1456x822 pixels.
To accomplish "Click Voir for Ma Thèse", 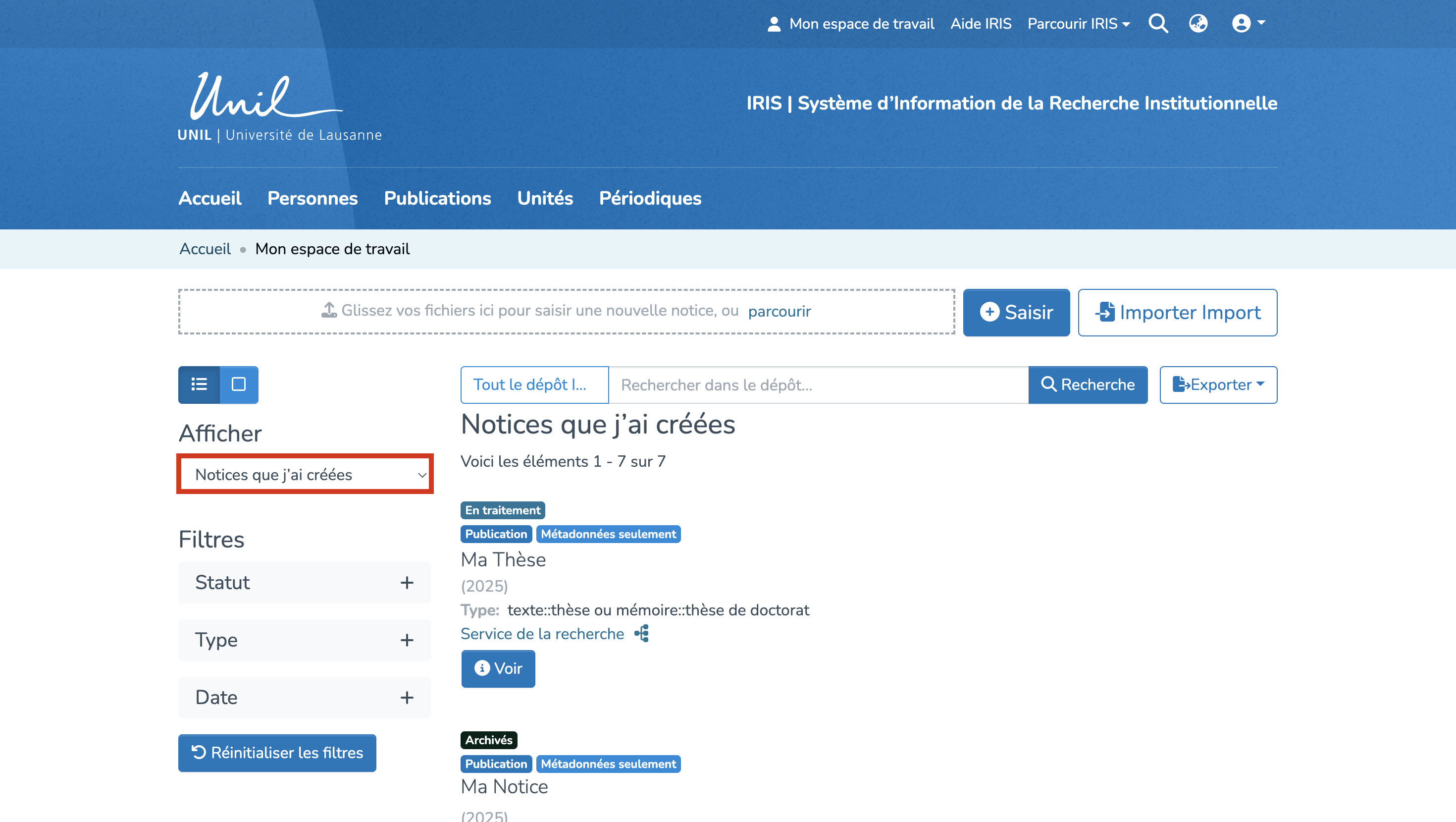I will (498, 668).
